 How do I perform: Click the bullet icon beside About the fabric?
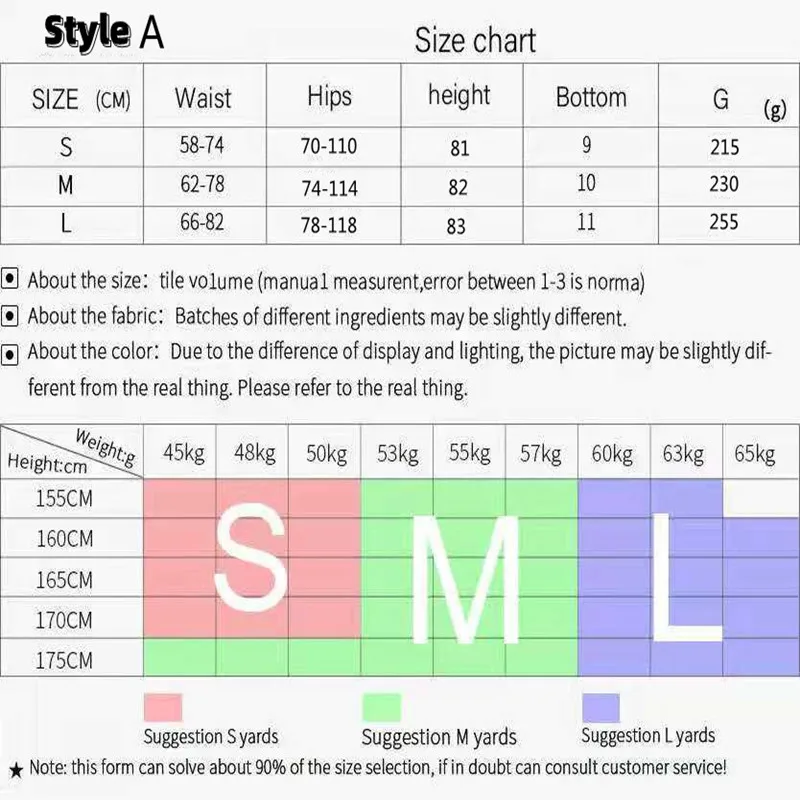click(x=11, y=317)
